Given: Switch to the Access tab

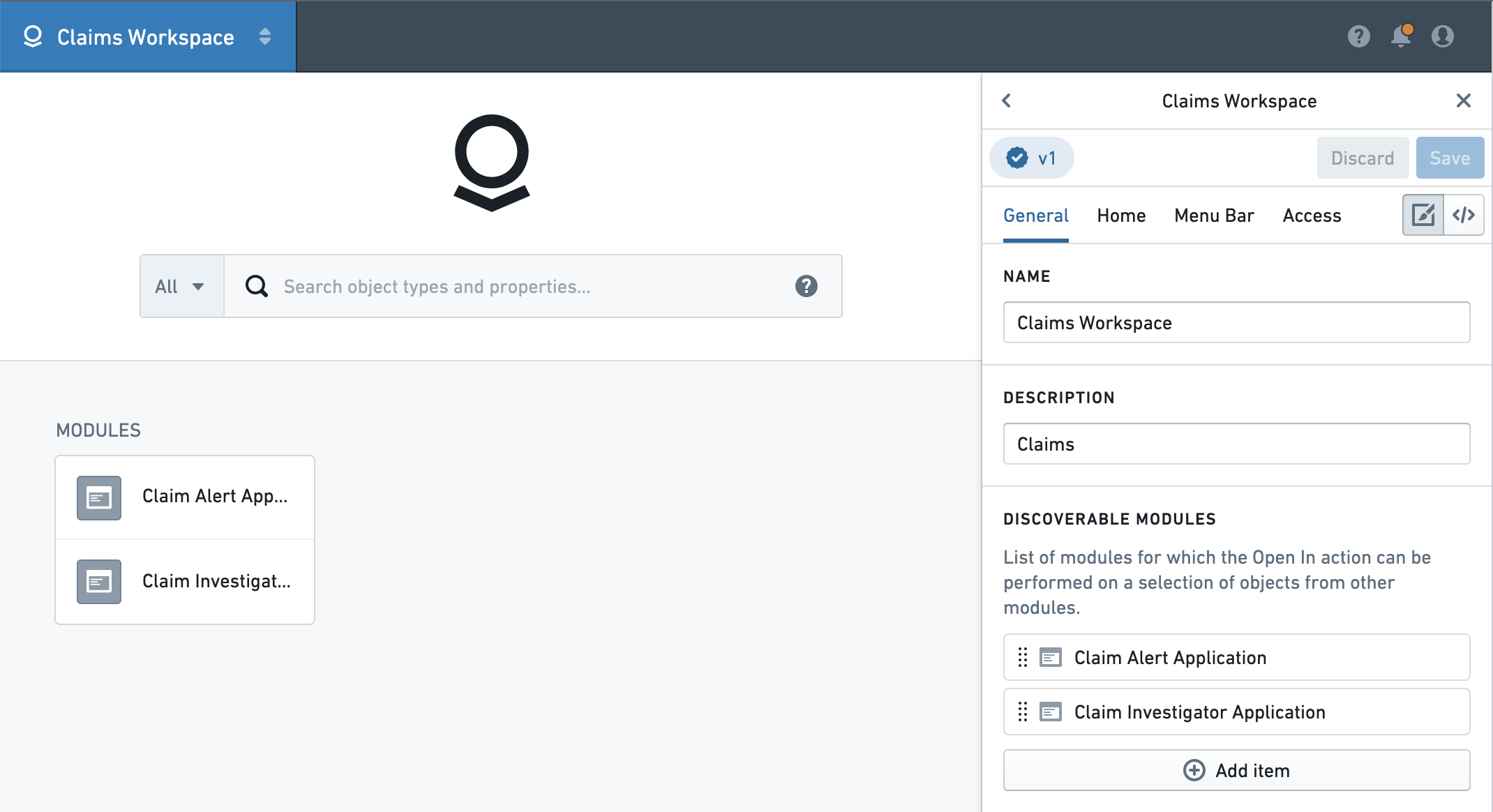Looking at the screenshot, I should click(x=1312, y=216).
